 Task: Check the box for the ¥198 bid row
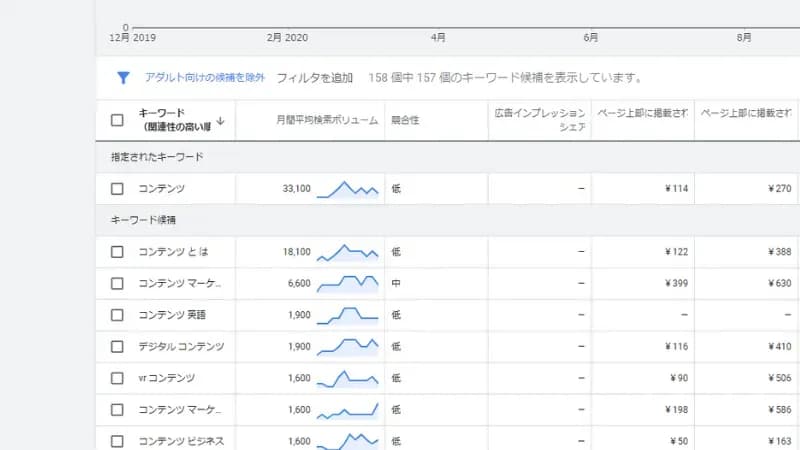point(117,410)
